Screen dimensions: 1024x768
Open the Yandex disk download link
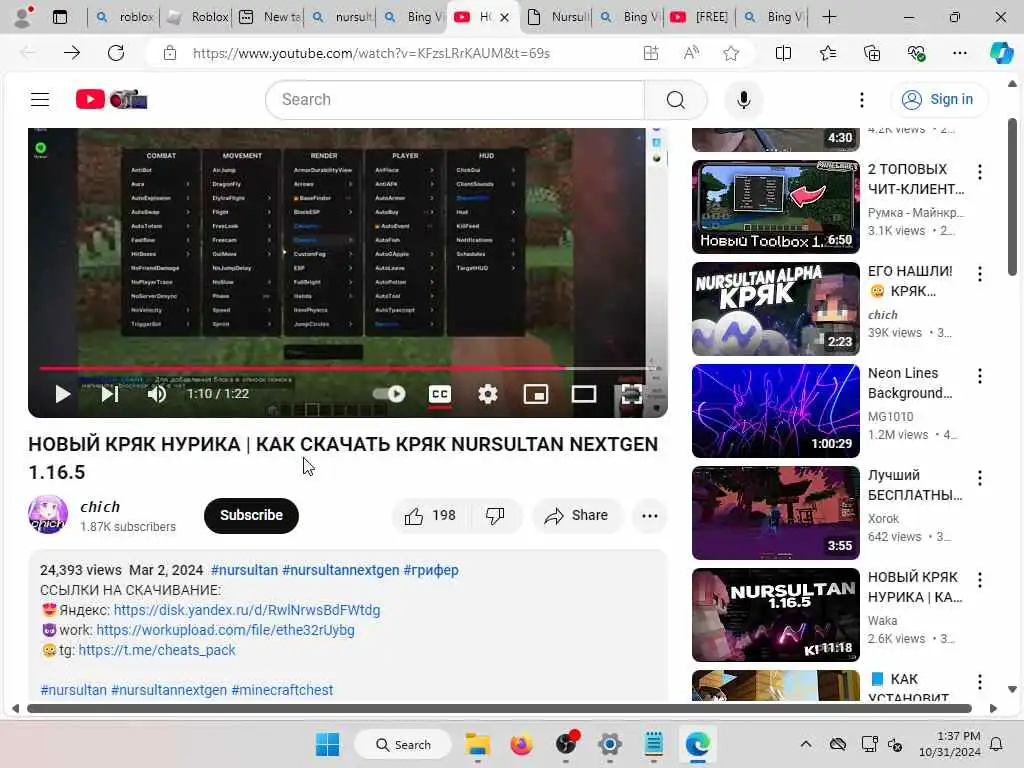pyautogui.click(x=247, y=610)
